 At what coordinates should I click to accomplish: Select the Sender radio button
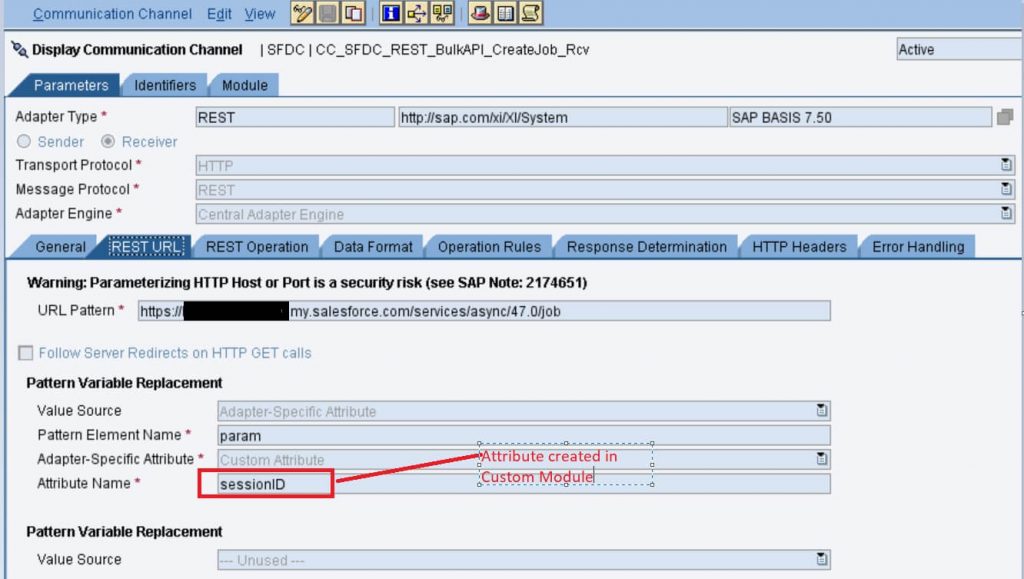(x=24, y=141)
